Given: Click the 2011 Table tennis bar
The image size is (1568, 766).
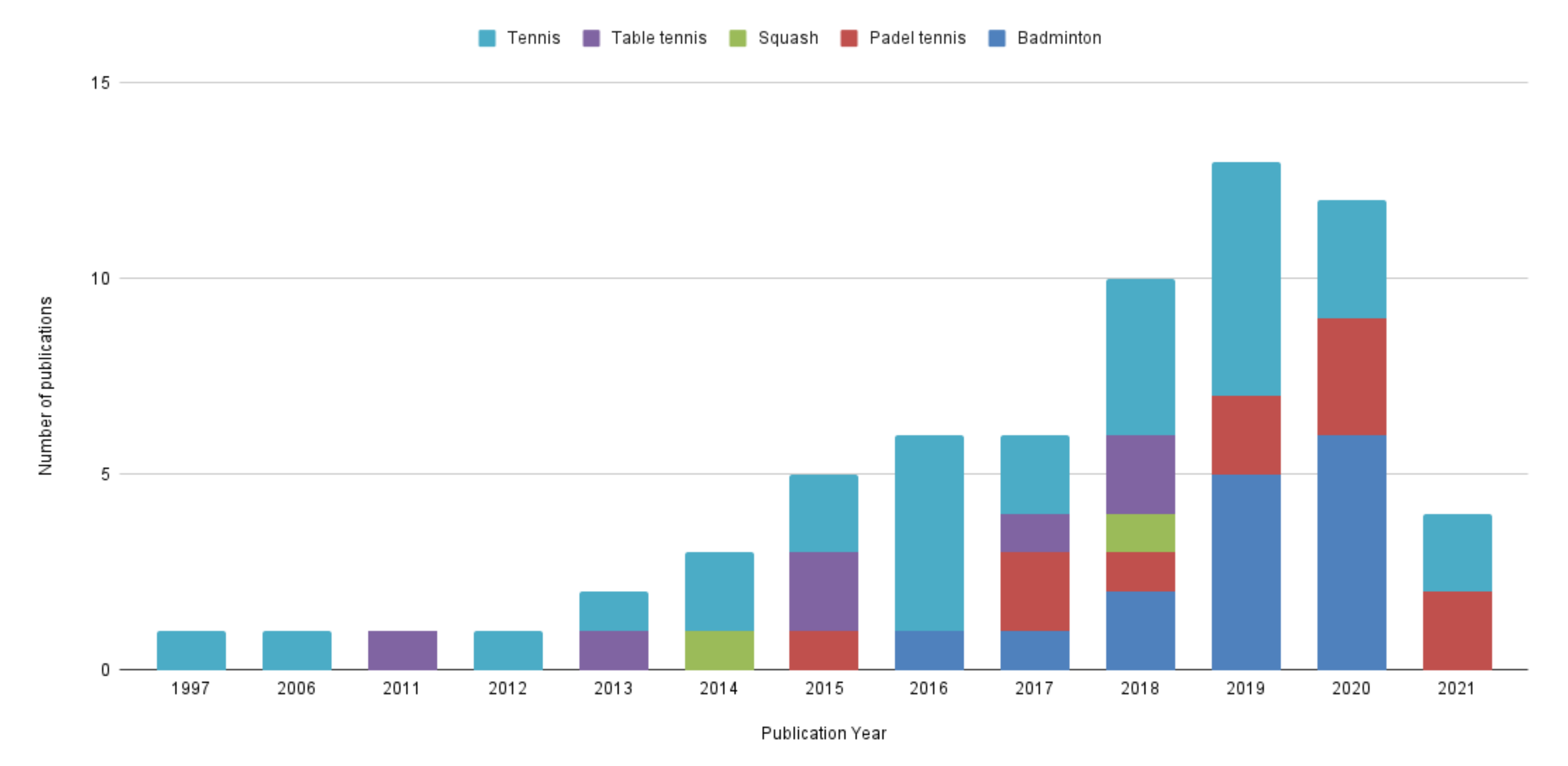Looking at the screenshot, I should [402, 650].
